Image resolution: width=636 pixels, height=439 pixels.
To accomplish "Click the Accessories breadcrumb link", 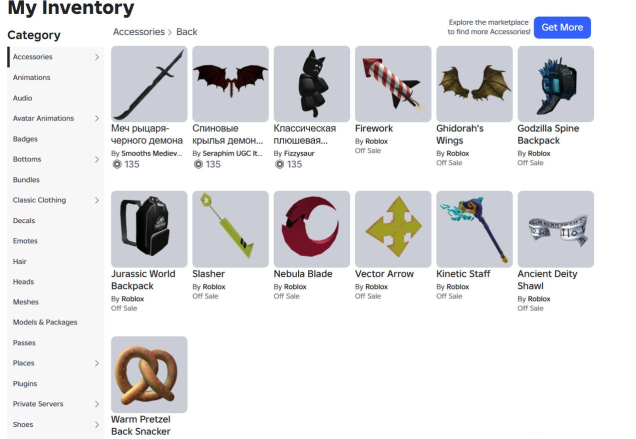I will click(139, 32).
